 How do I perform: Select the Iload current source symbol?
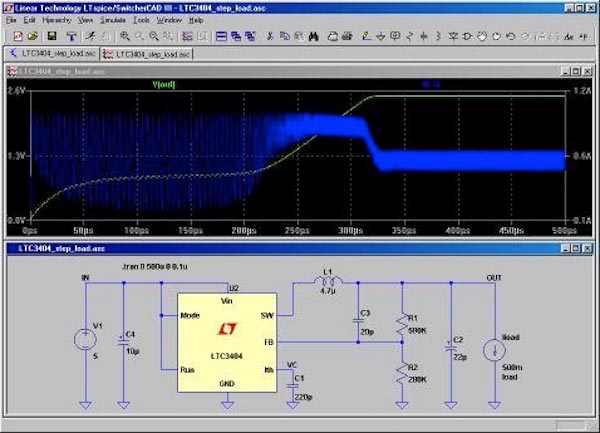(494, 351)
